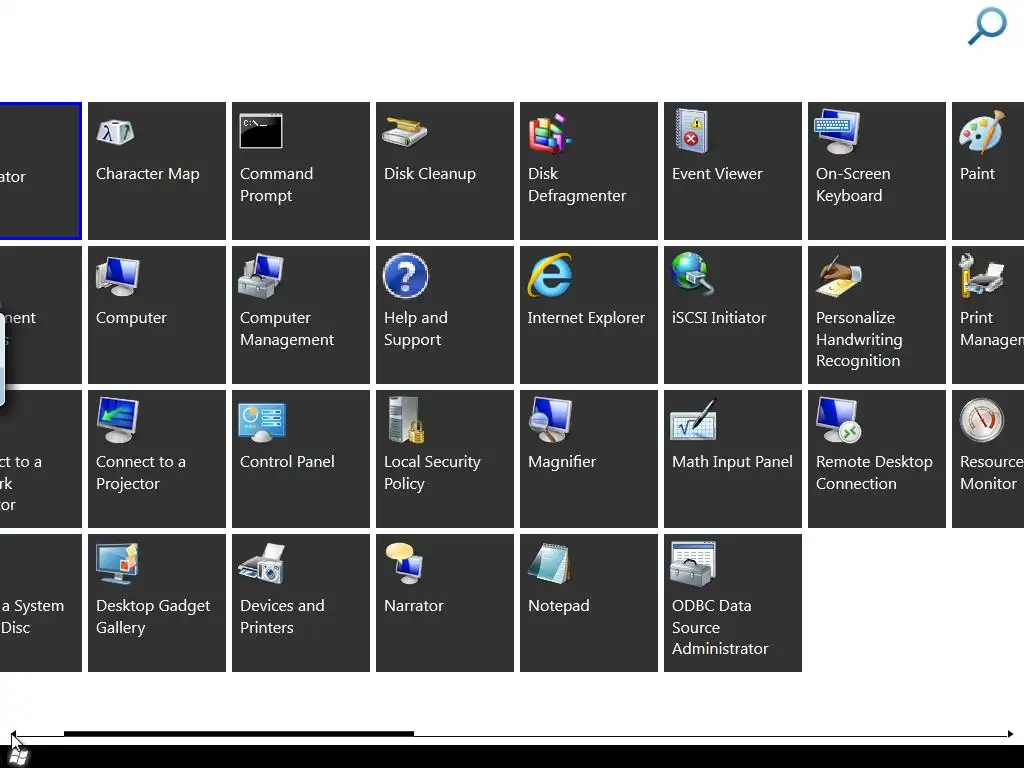Click the "Desktop Gadget Gallery" label

click(153, 616)
